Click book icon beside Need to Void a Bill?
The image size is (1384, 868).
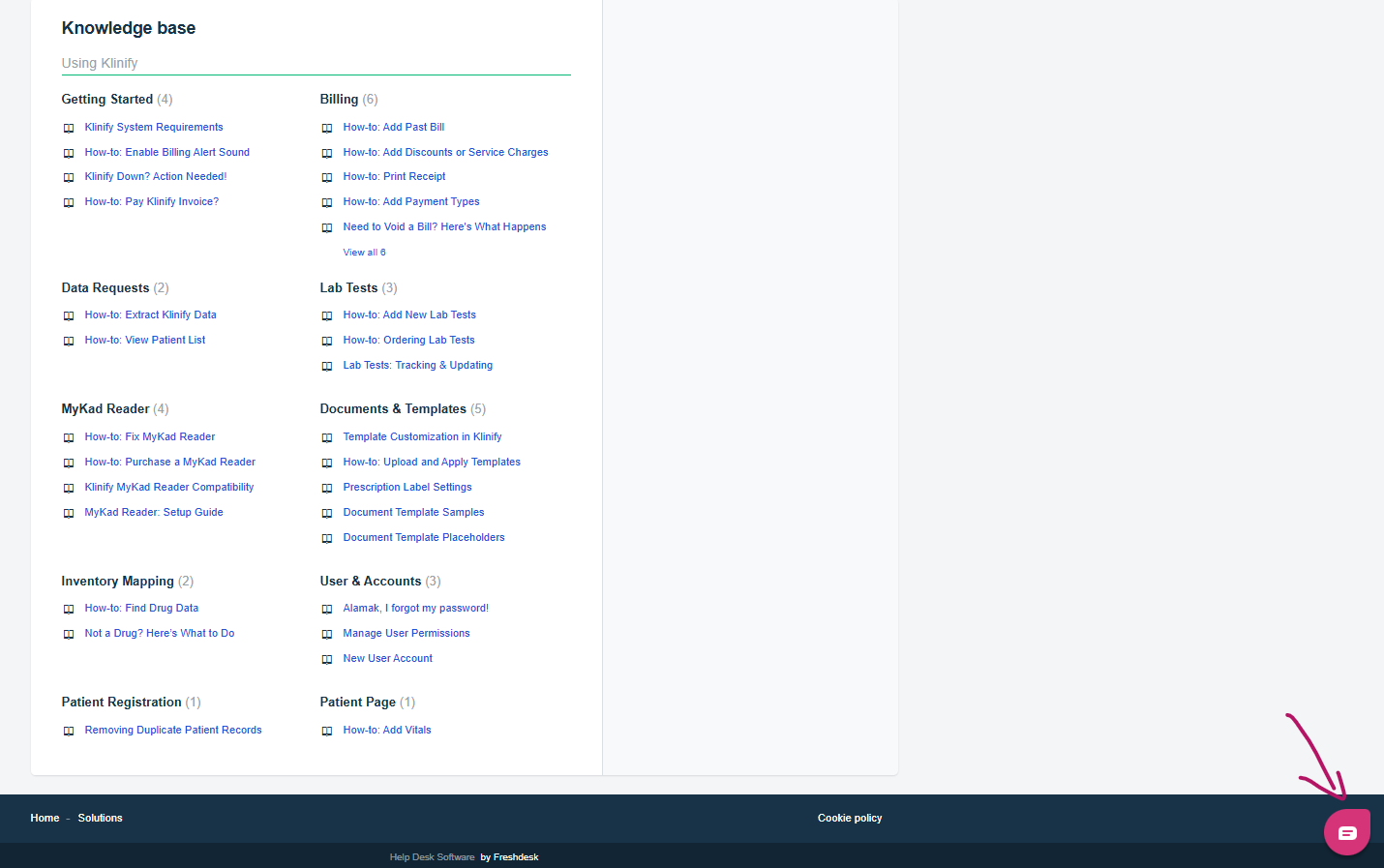[x=327, y=227]
